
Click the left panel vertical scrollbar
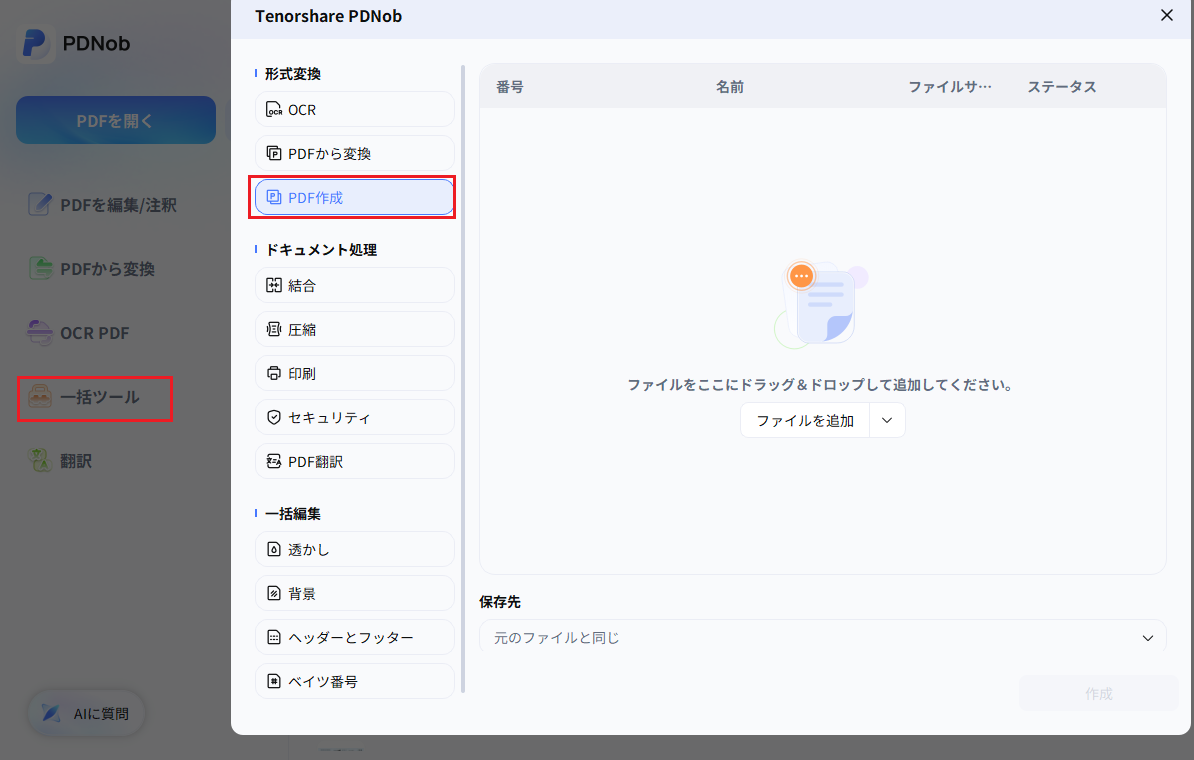(x=463, y=379)
